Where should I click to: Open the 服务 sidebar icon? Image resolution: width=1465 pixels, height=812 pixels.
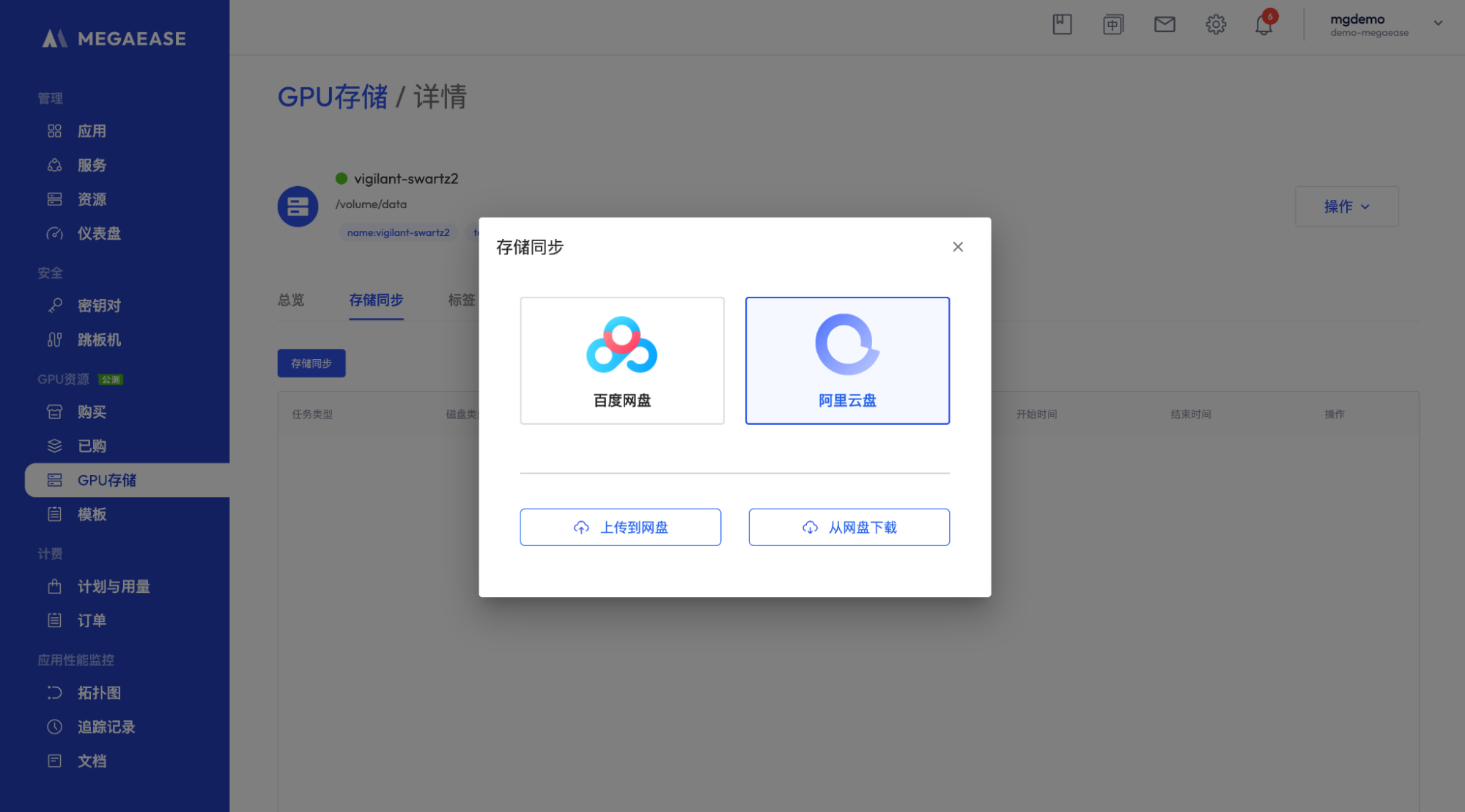(x=55, y=165)
